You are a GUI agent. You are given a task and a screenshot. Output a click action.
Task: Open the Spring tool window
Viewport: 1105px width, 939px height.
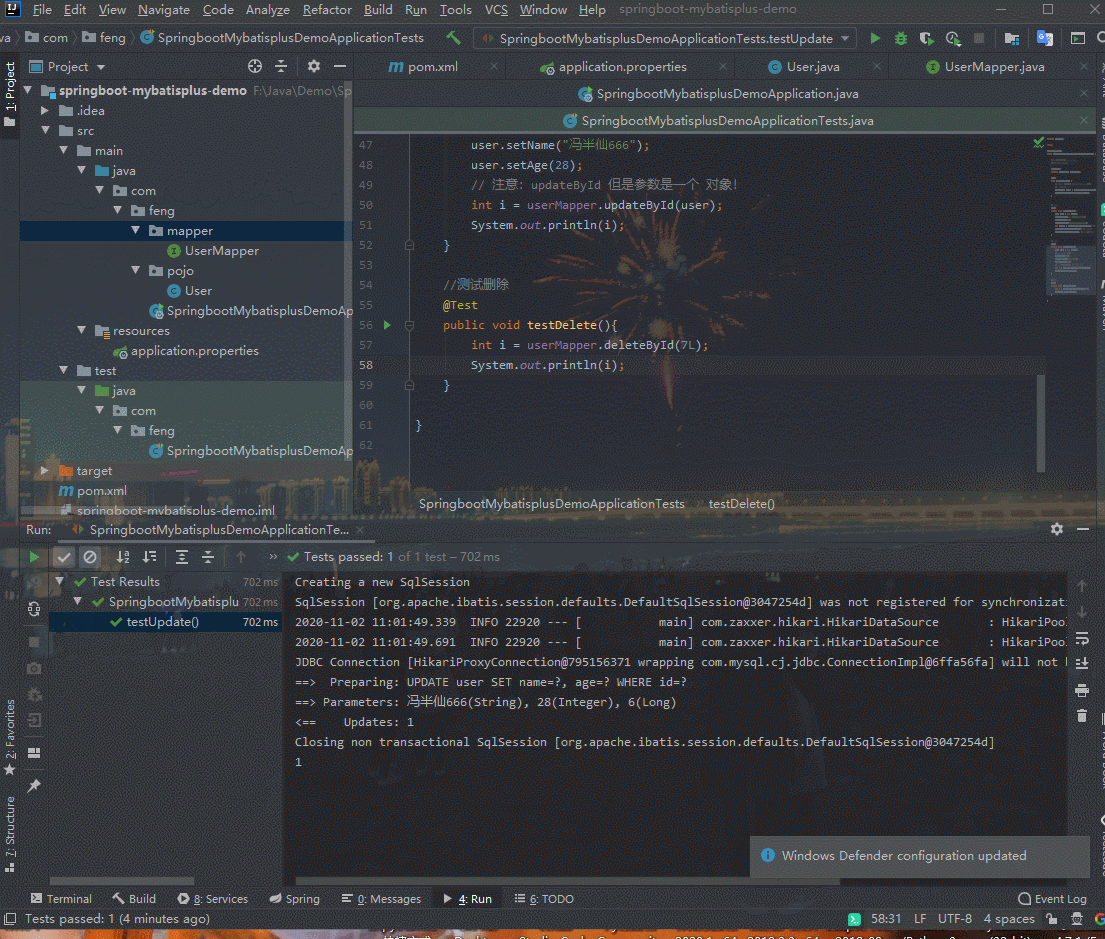[x=295, y=899]
